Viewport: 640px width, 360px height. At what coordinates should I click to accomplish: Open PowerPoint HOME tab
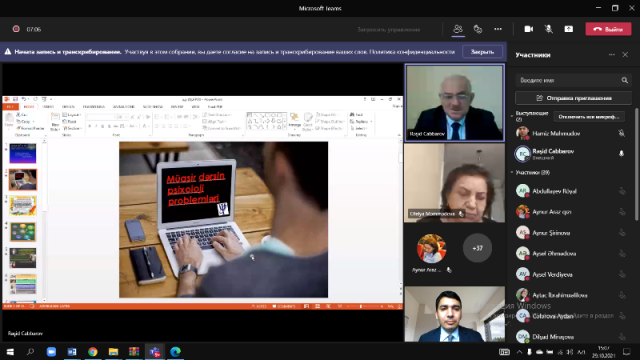[x=29, y=107]
